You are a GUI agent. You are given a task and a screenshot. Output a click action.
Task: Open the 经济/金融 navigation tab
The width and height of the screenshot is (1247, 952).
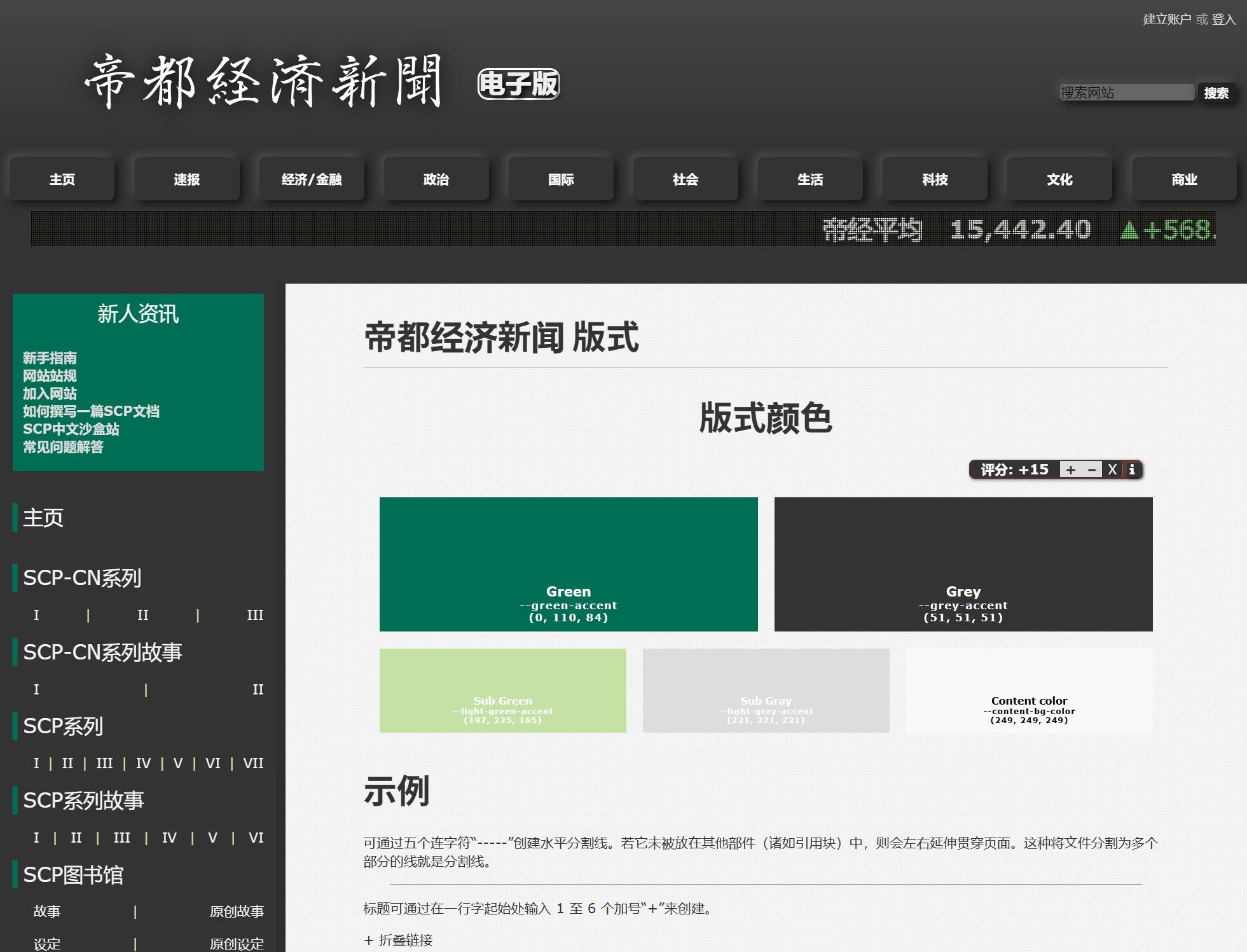[x=312, y=180]
